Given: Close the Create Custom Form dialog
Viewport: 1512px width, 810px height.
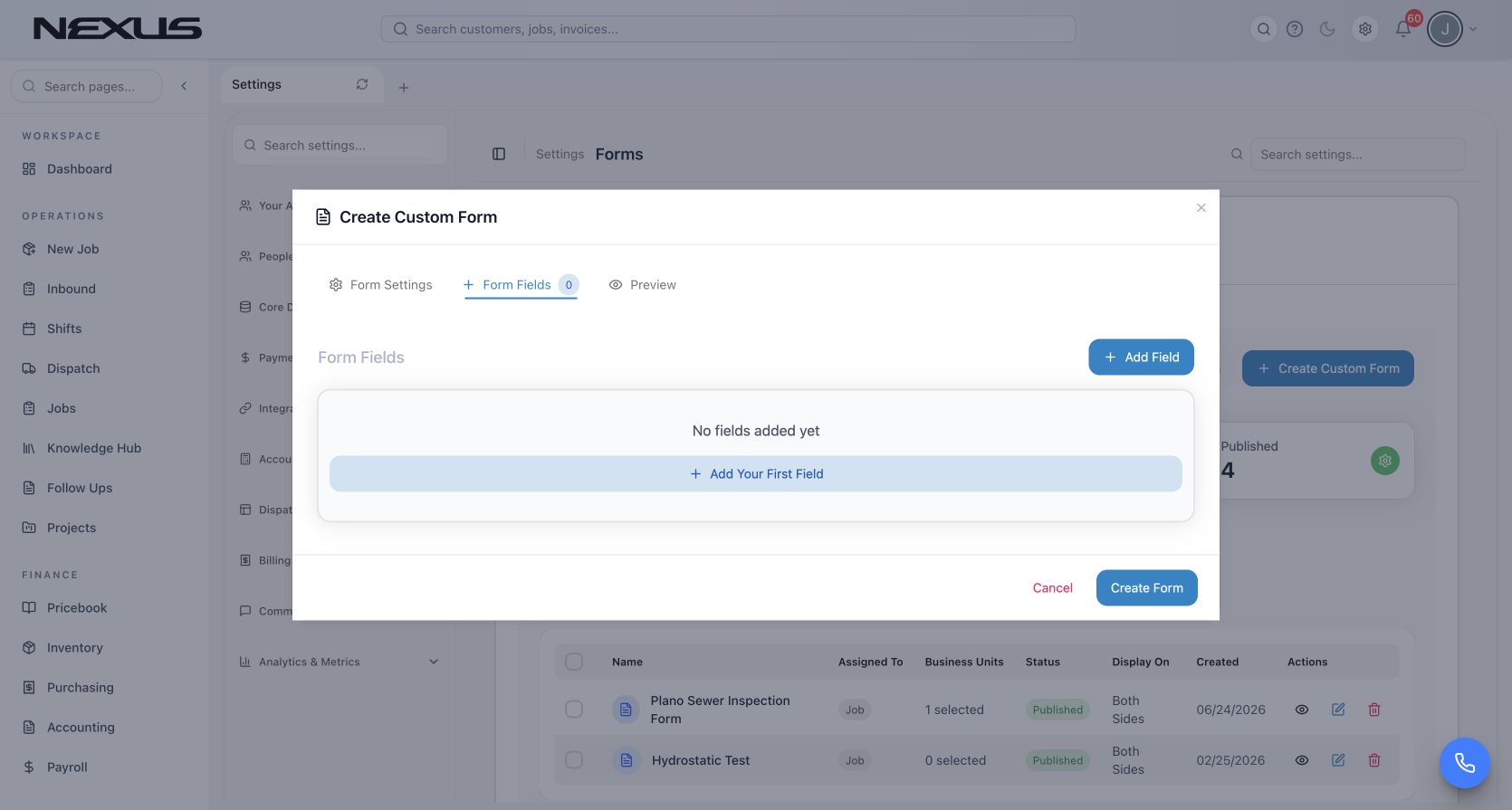Looking at the screenshot, I should tap(1201, 208).
